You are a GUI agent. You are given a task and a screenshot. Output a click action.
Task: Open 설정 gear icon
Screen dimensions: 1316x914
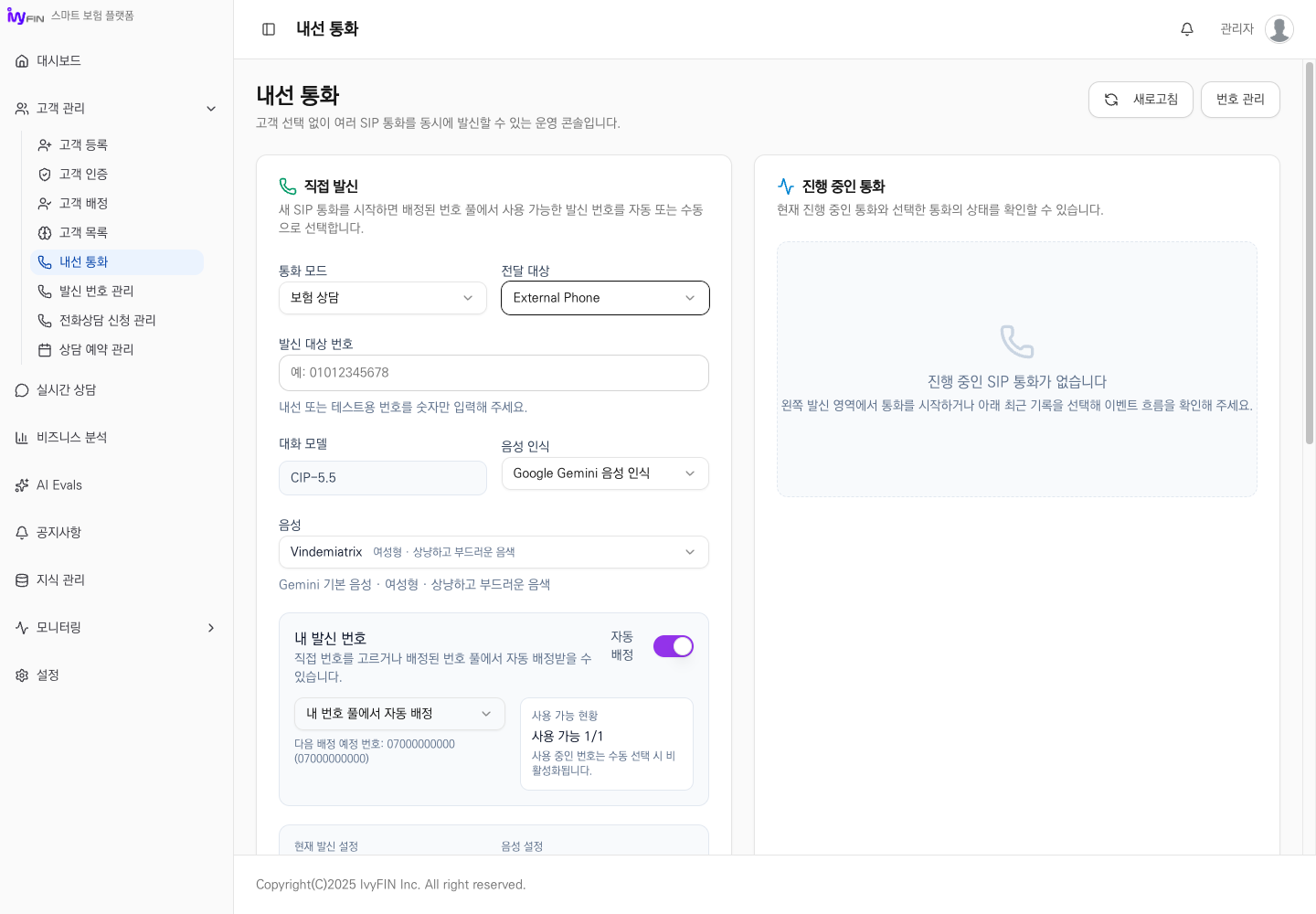point(22,675)
